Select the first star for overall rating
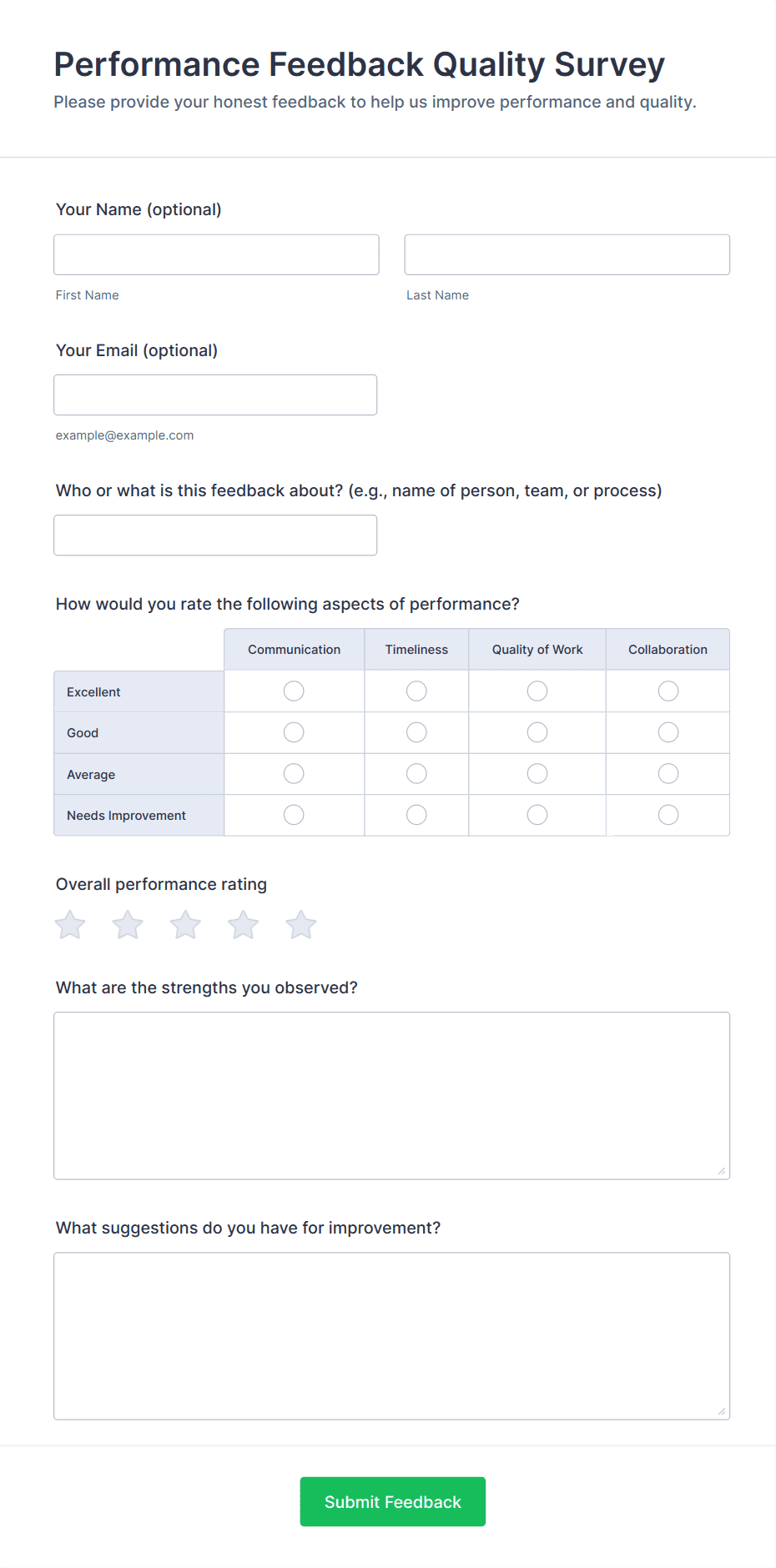This screenshot has width=776, height=1568. coord(69,924)
